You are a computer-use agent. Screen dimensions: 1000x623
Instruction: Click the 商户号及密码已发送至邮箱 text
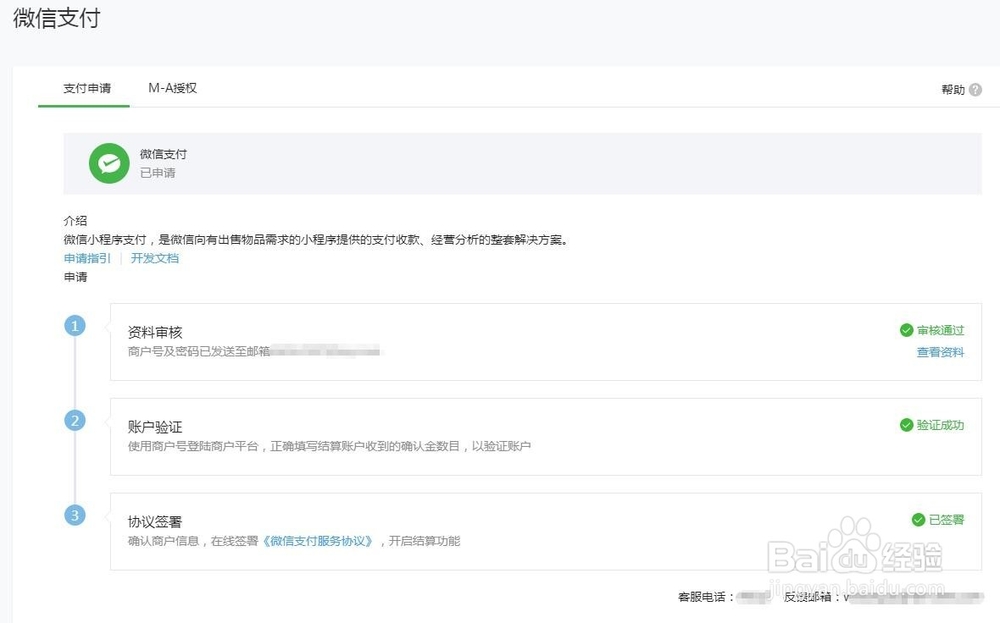(x=198, y=351)
